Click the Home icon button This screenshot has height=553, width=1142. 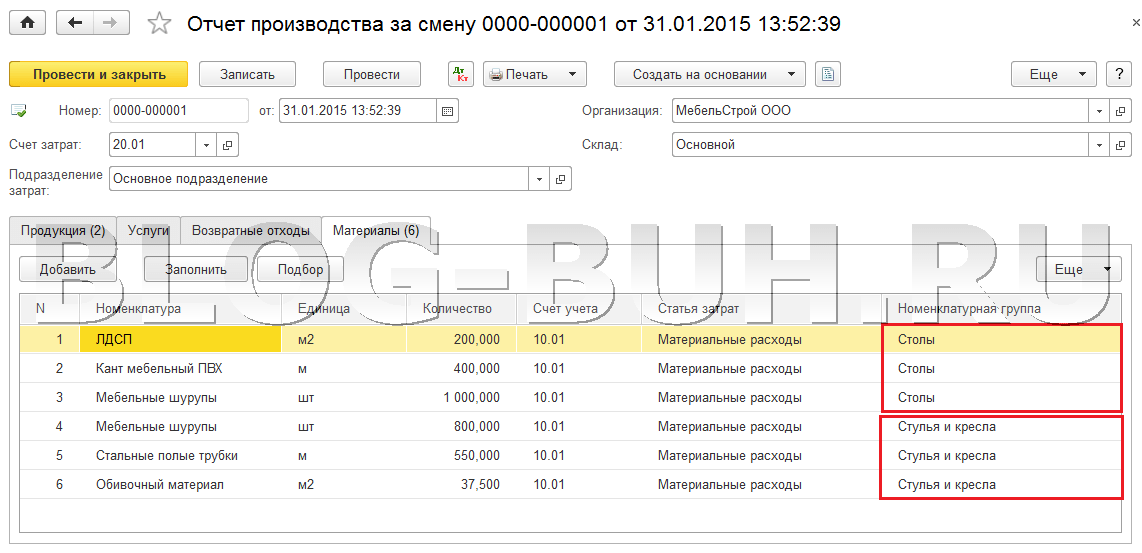tap(27, 23)
